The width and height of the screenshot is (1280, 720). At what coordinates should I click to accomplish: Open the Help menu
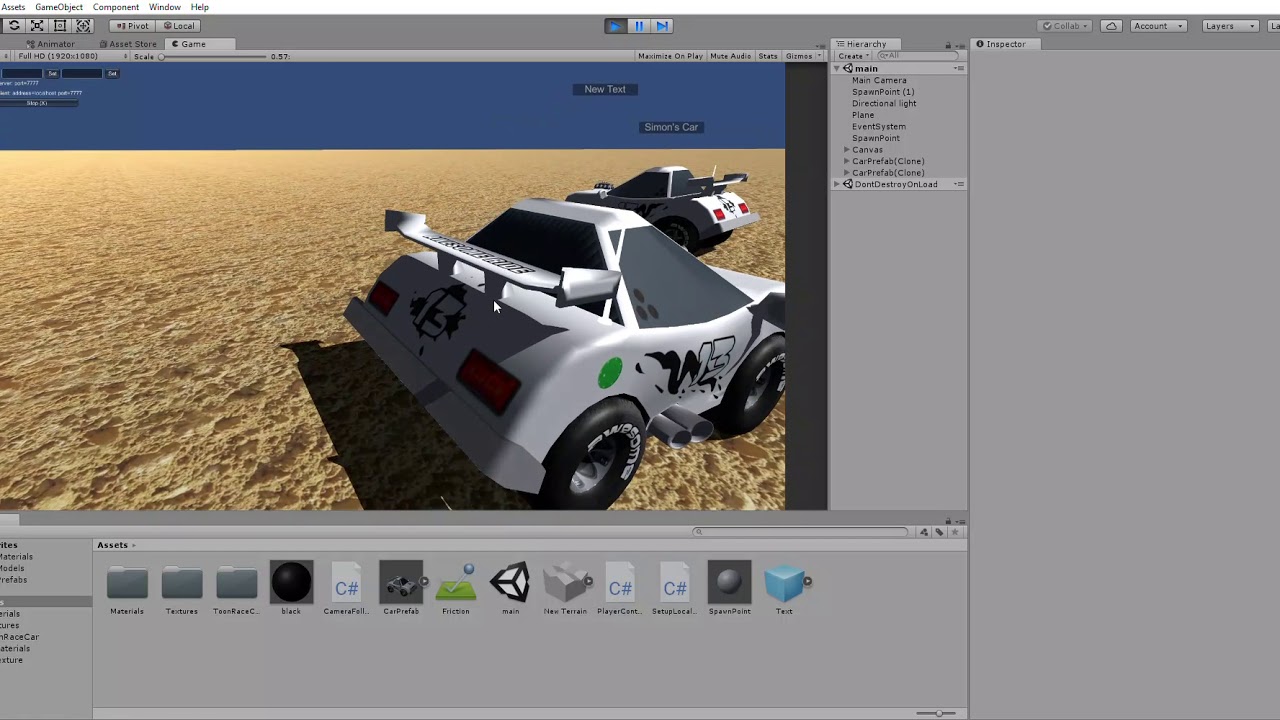pos(200,7)
